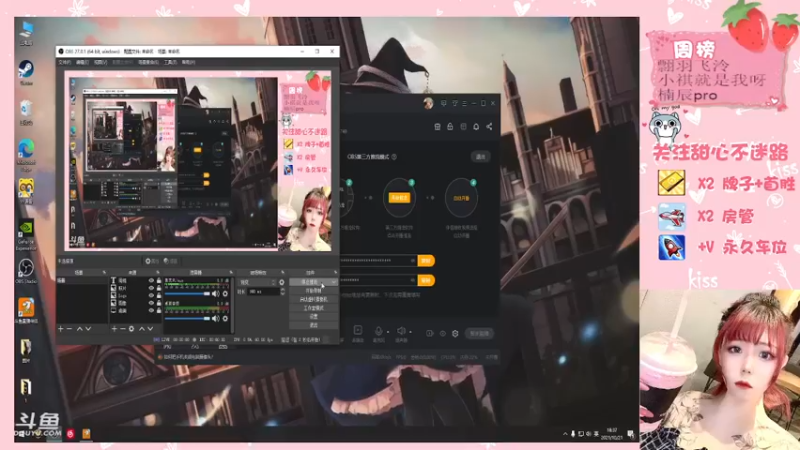Show hidden icons chevron in system tray
Image resolution: width=800 pixels, height=450 pixels.
click(565, 434)
